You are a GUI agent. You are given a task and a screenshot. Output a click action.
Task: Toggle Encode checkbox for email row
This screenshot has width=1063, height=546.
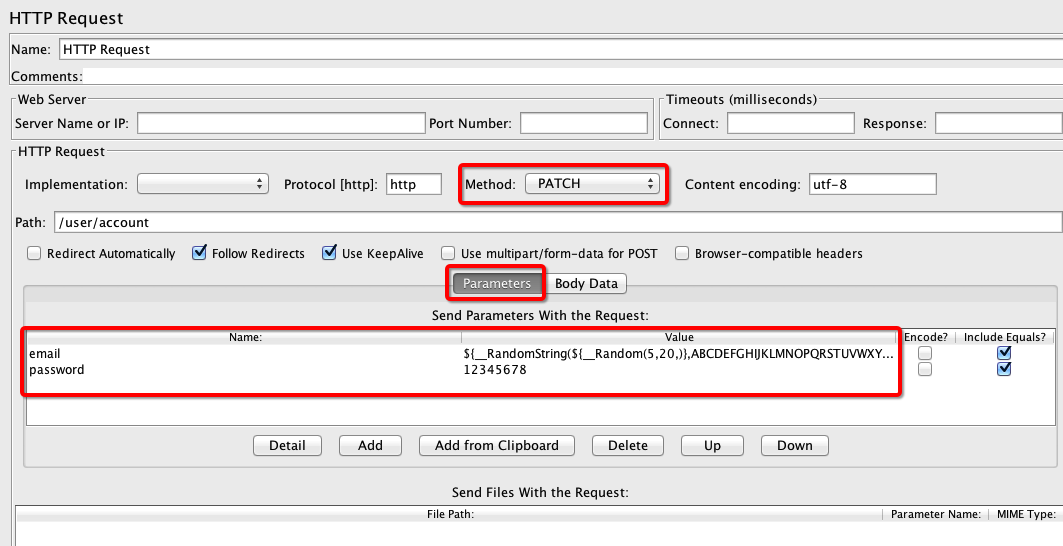(x=926, y=354)
